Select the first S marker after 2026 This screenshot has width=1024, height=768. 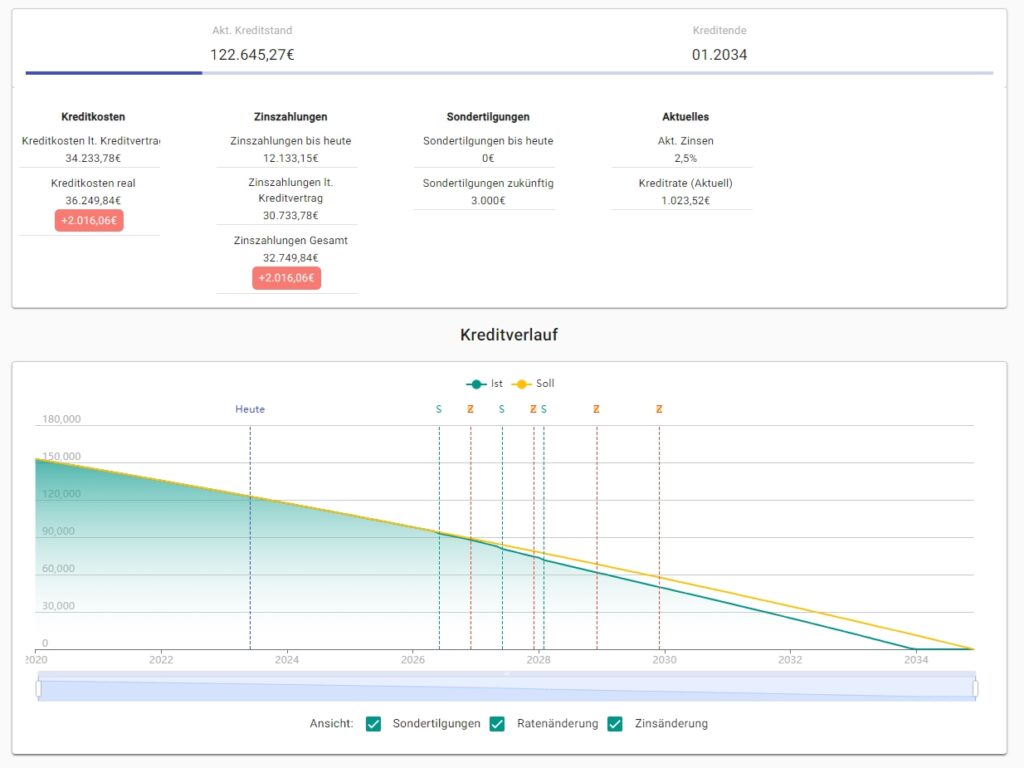(439, 409)
